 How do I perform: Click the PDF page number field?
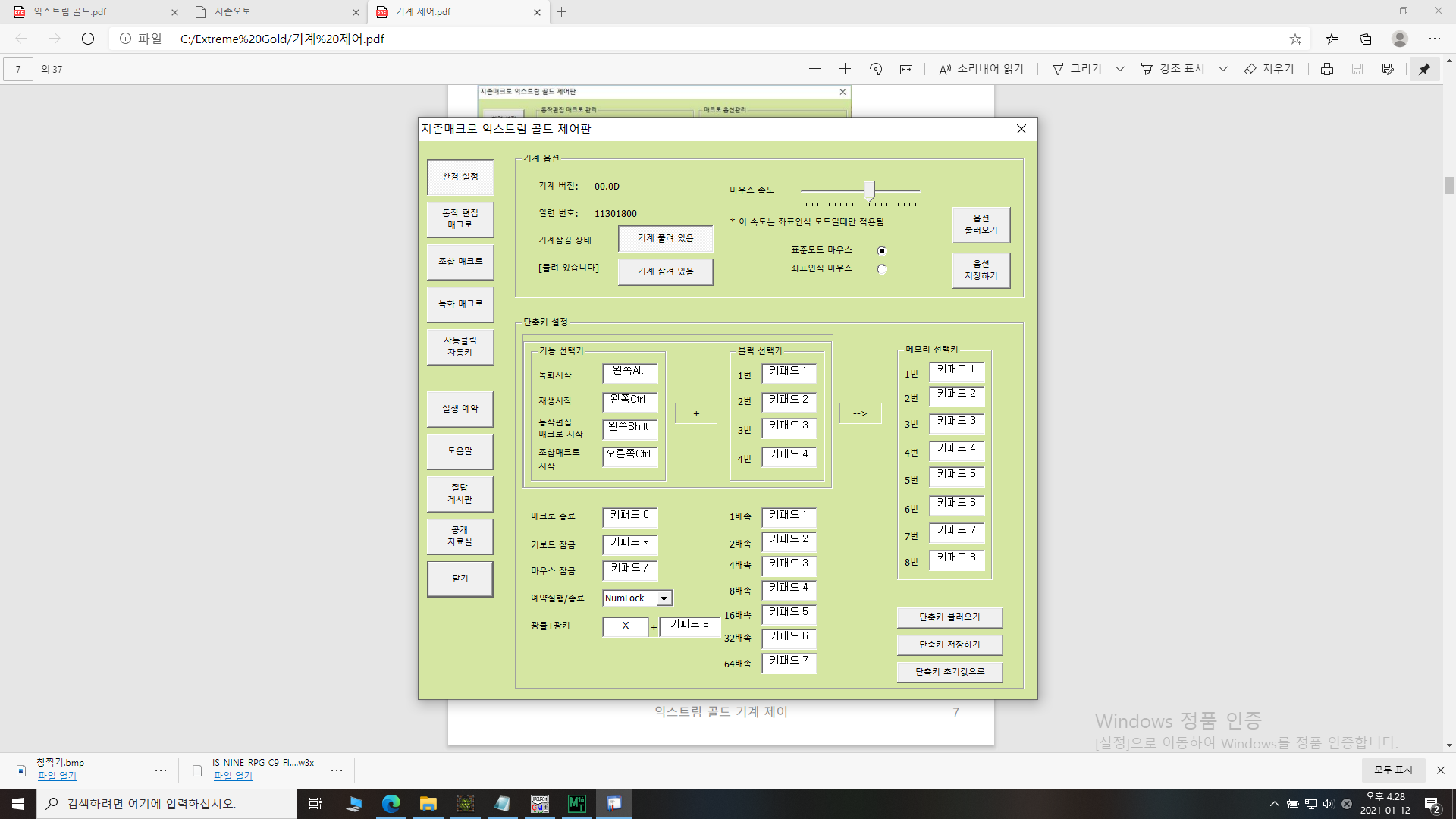(18, 69)
